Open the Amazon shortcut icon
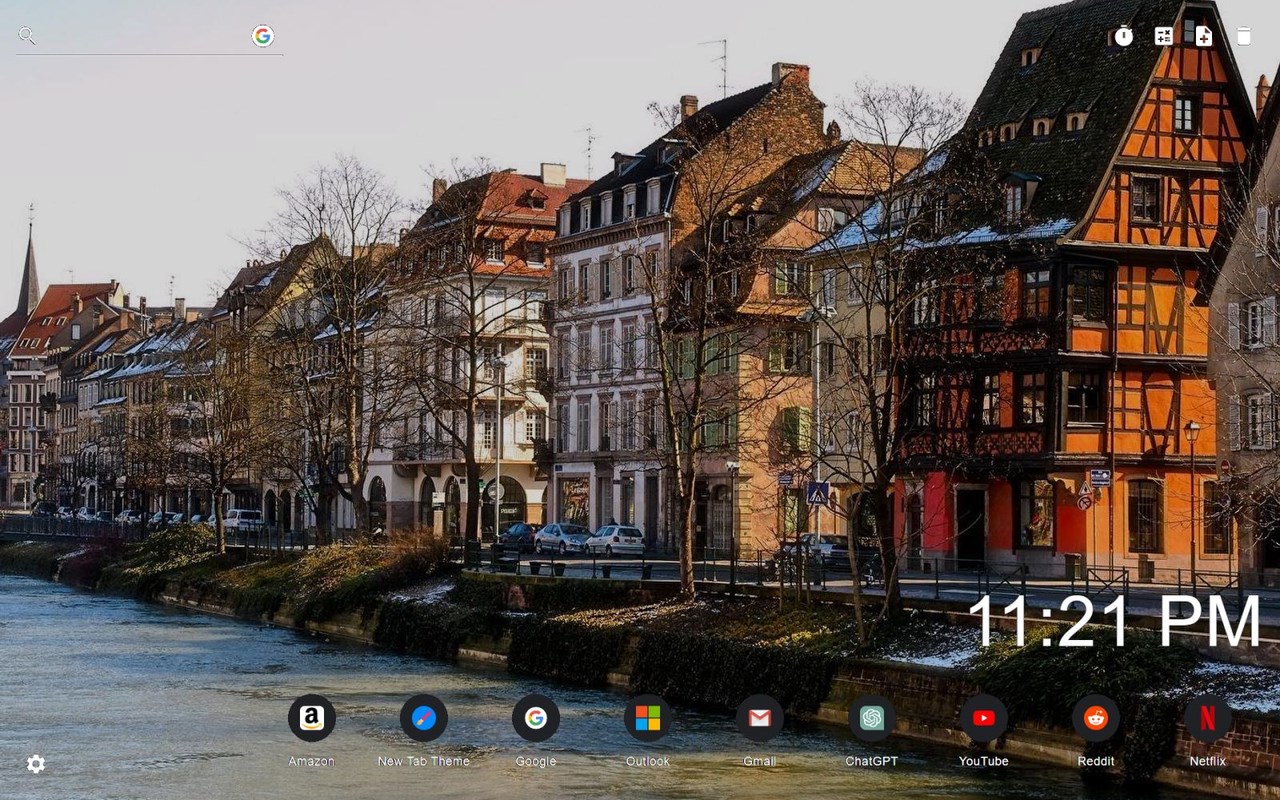 pyautogui.click(x=312, y=718)
